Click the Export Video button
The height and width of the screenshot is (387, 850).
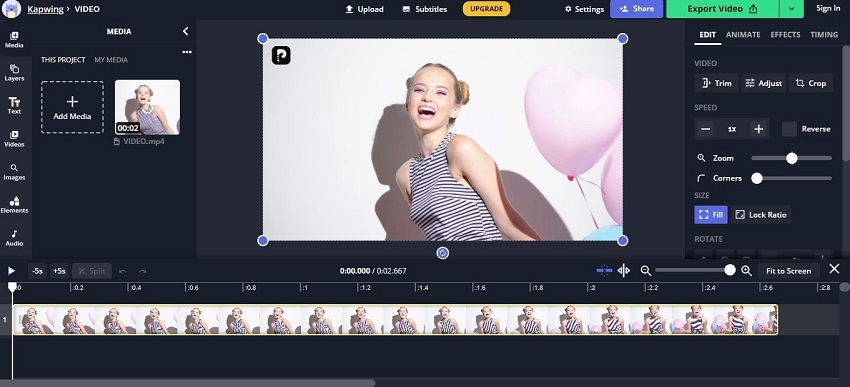click(723, 9)
